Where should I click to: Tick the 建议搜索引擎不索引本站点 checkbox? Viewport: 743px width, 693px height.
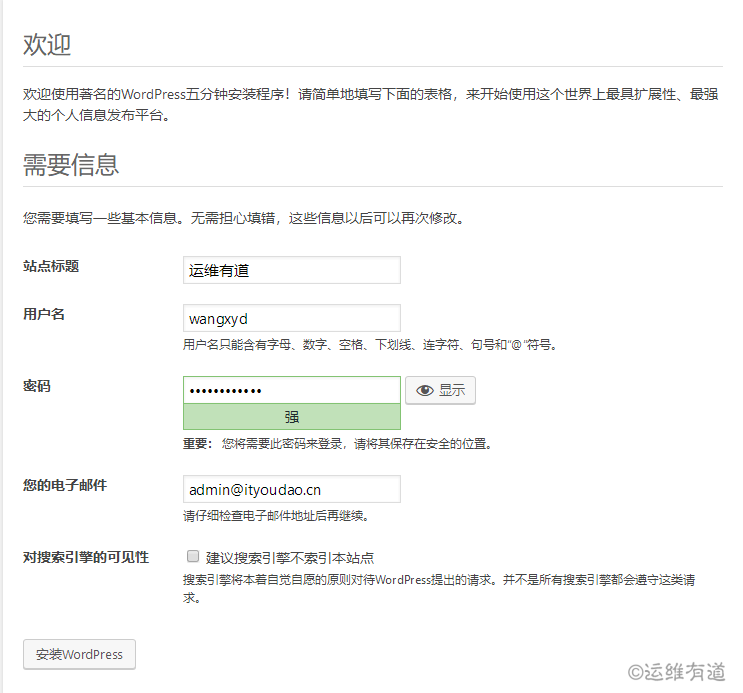192,556
